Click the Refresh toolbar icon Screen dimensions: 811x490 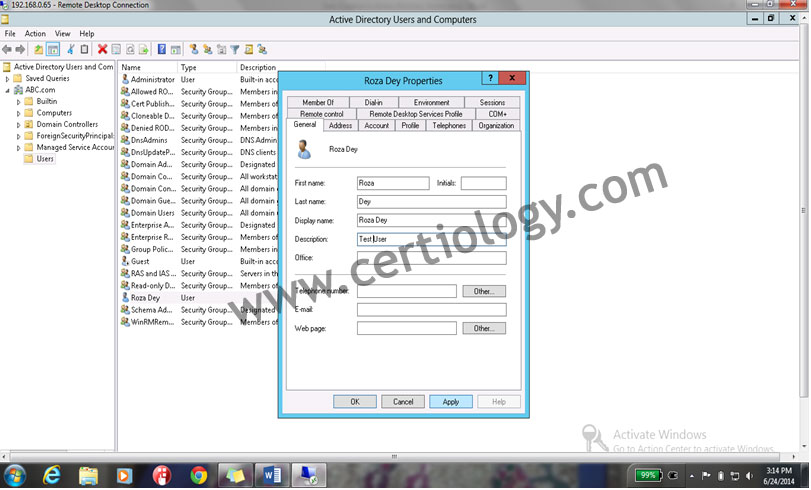(x=130, y=50)
